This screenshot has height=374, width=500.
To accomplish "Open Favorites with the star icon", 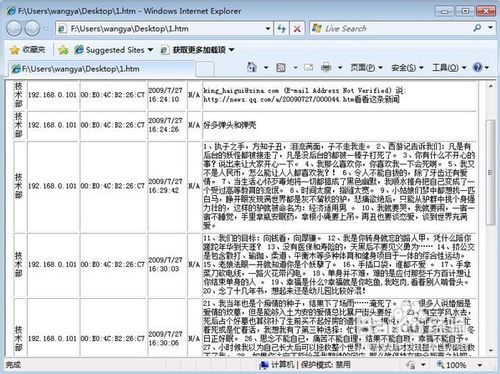I will coord(27,50).
